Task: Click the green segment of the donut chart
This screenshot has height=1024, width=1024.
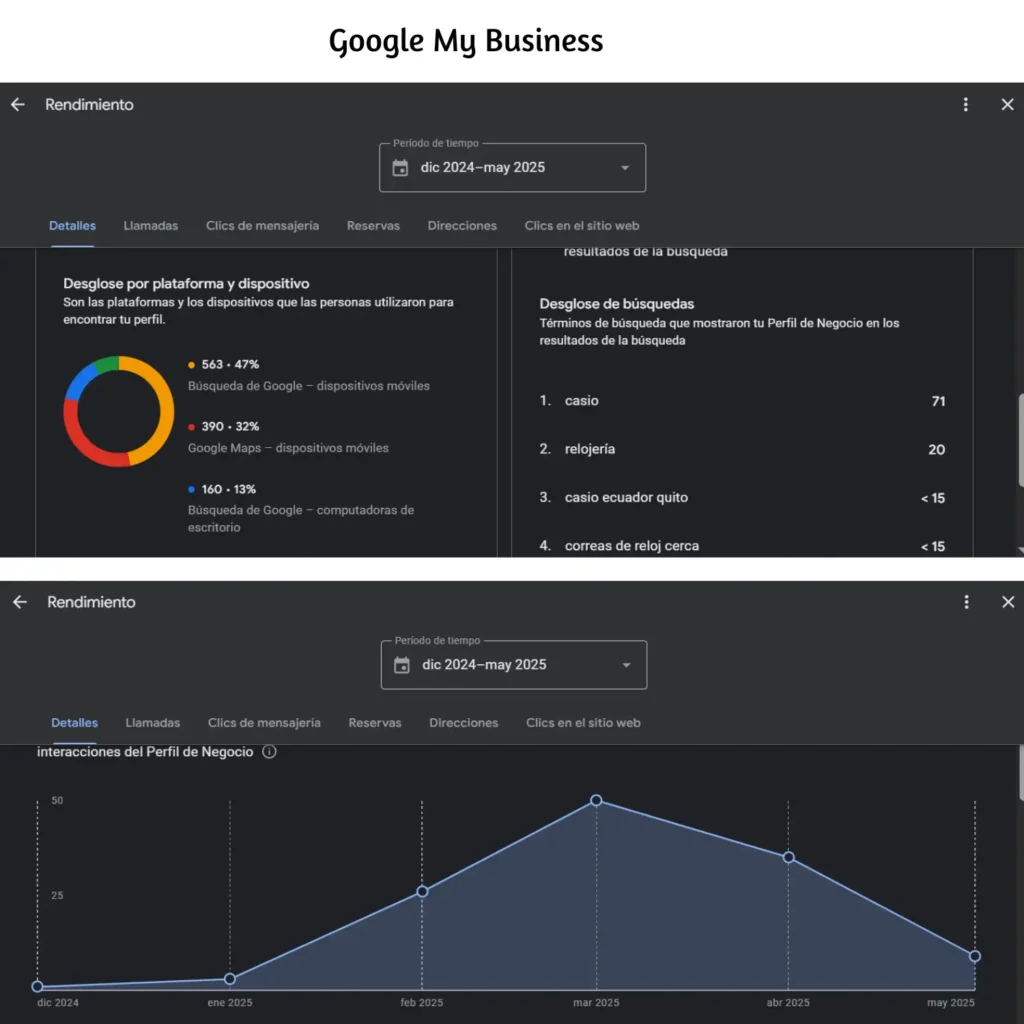Action: click(x=107, y=363)
